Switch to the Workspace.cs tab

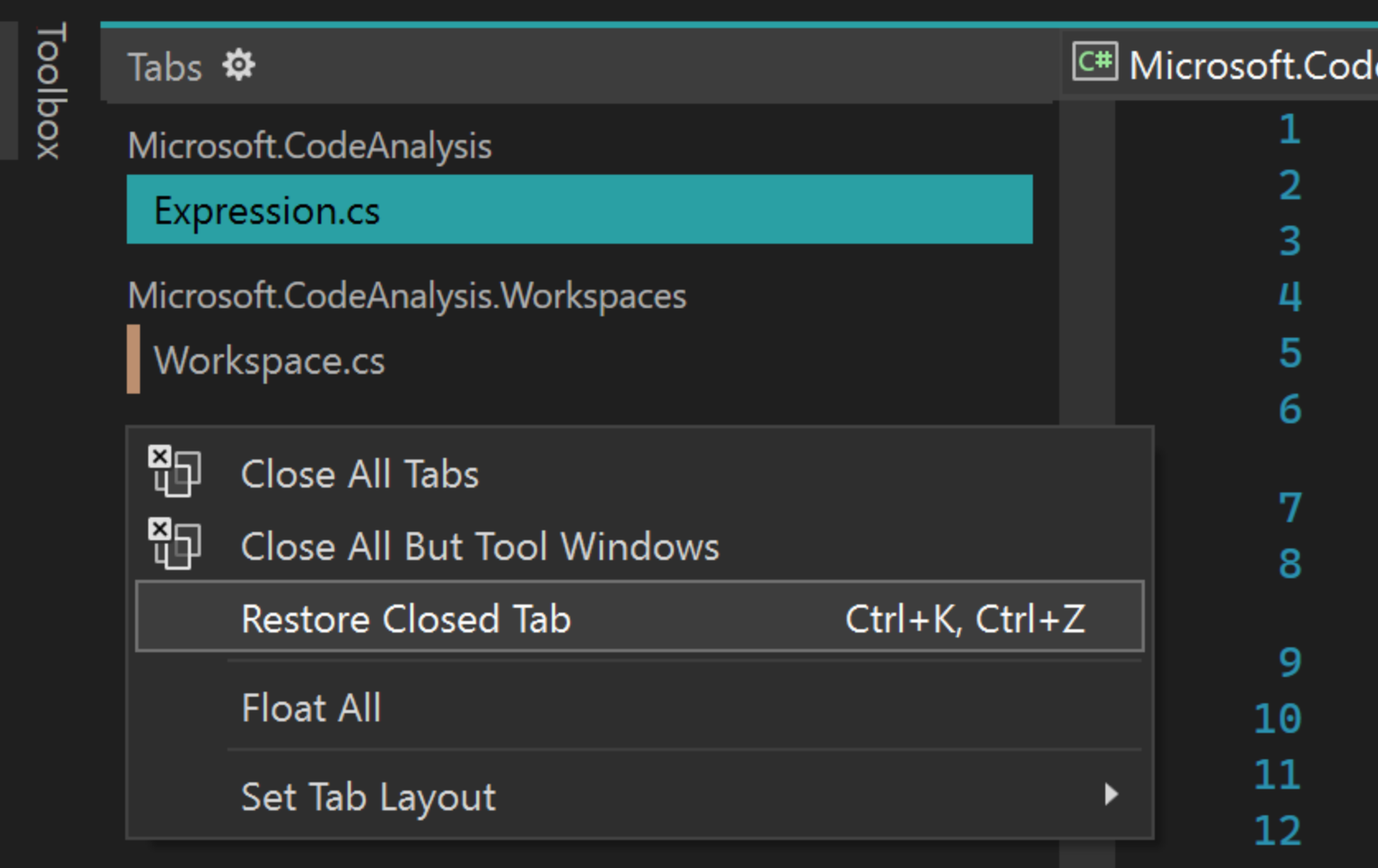click(x=269, y=361)
